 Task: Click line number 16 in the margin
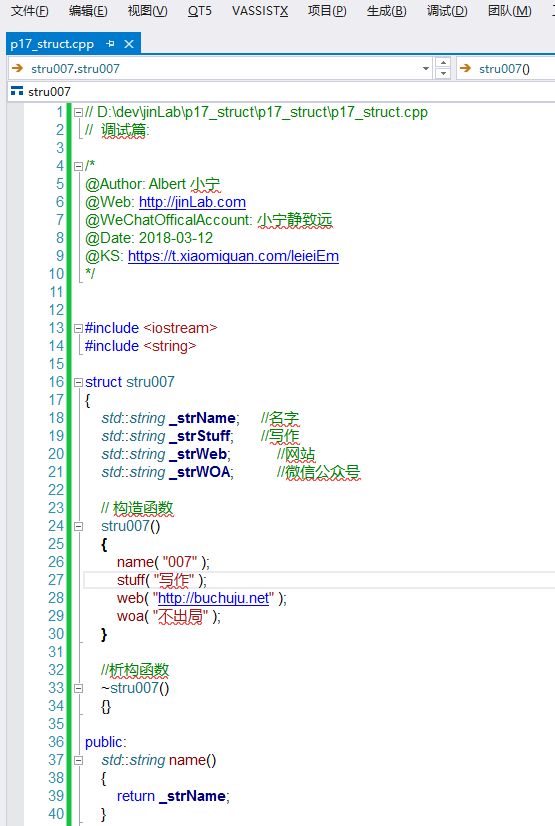pyautogui.click(x=56, y=382)
